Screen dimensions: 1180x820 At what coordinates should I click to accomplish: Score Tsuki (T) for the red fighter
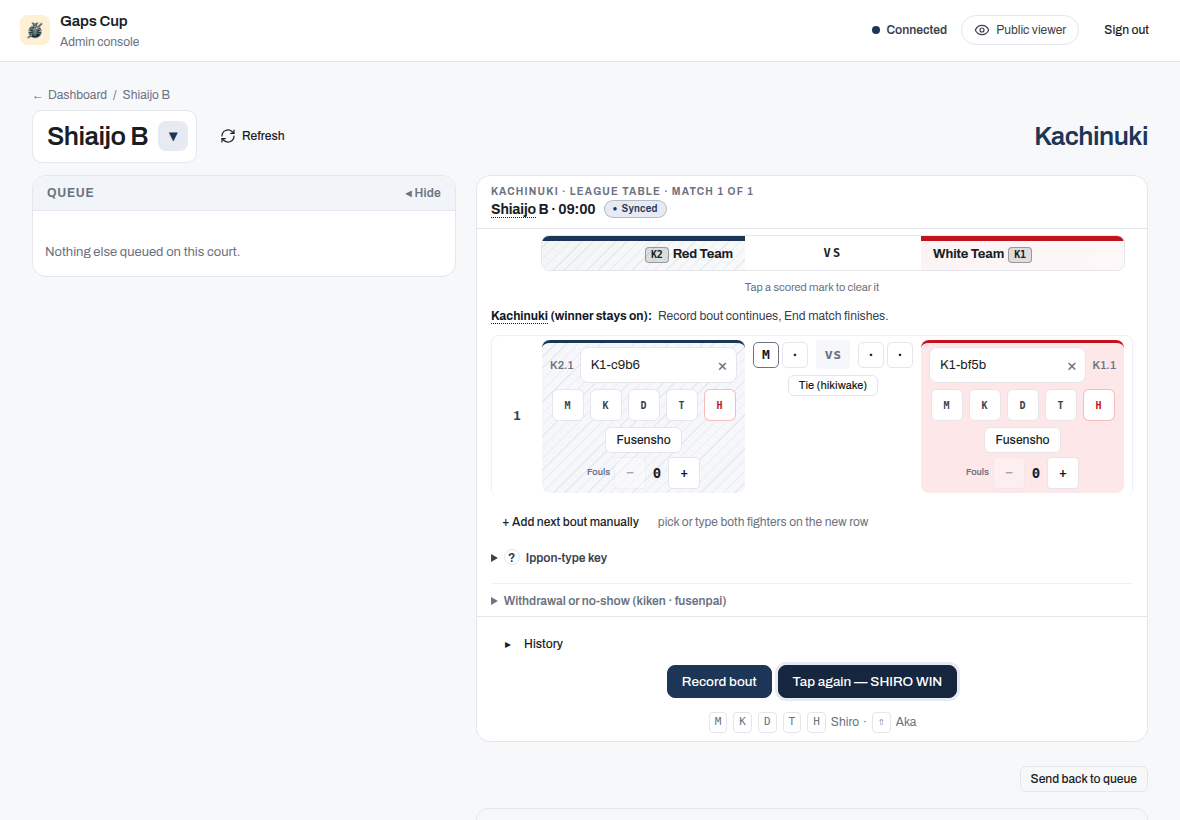click(x=682, y=405)
